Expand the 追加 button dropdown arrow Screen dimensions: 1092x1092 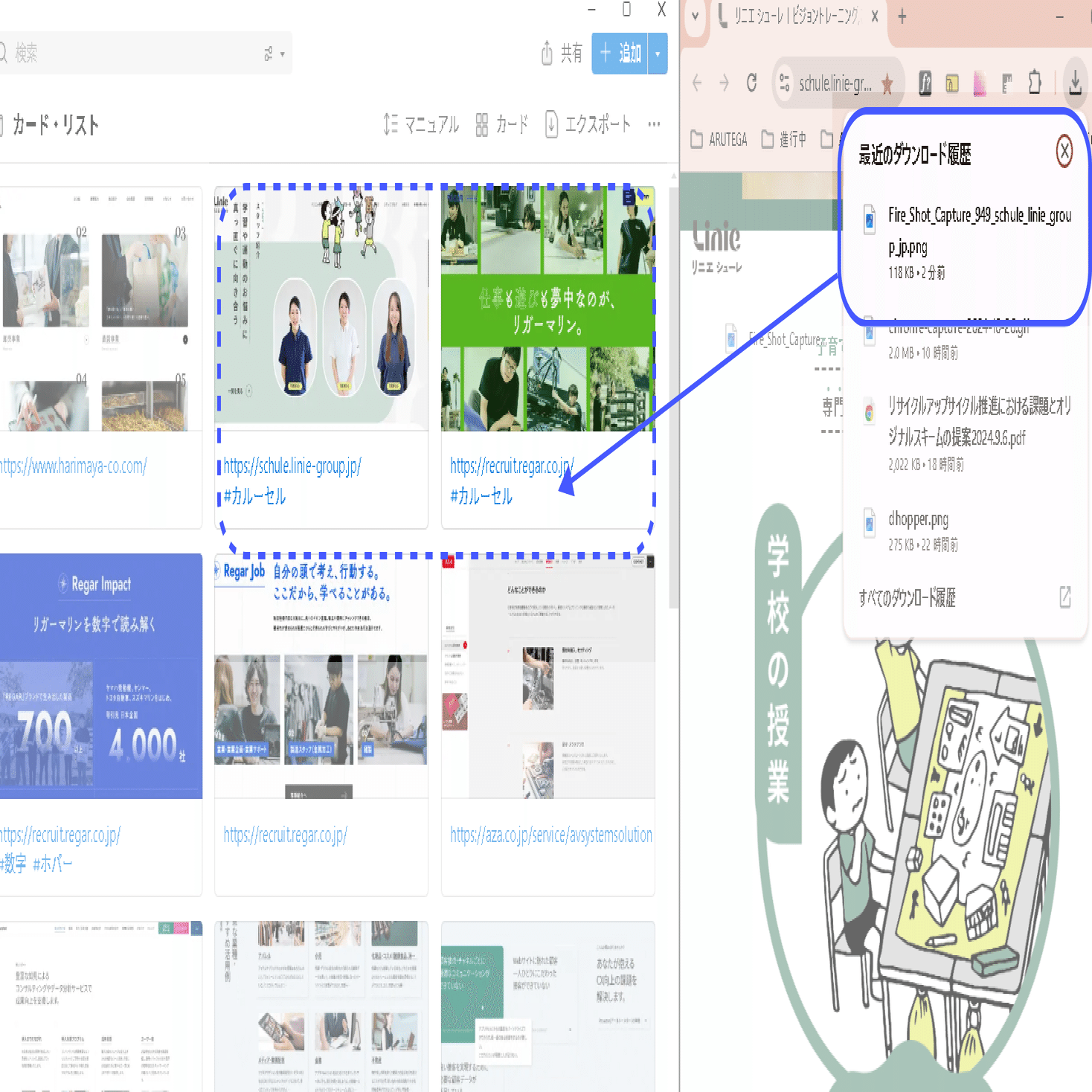click(658, 54)
